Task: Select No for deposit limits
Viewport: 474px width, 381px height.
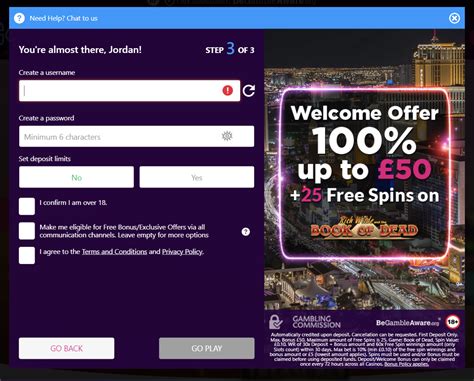Action: click(76, 177)
